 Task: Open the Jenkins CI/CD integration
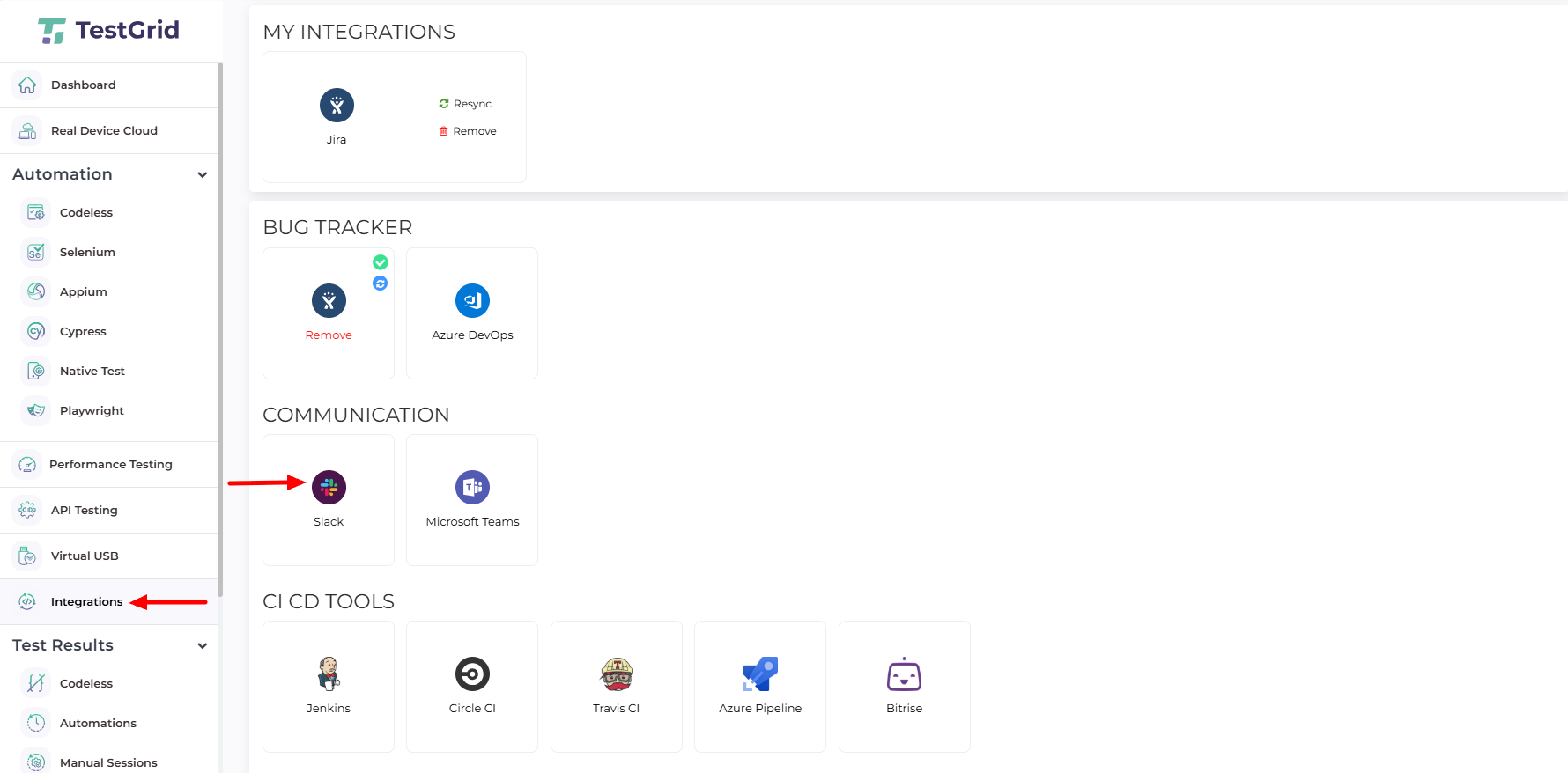(329, 674)
